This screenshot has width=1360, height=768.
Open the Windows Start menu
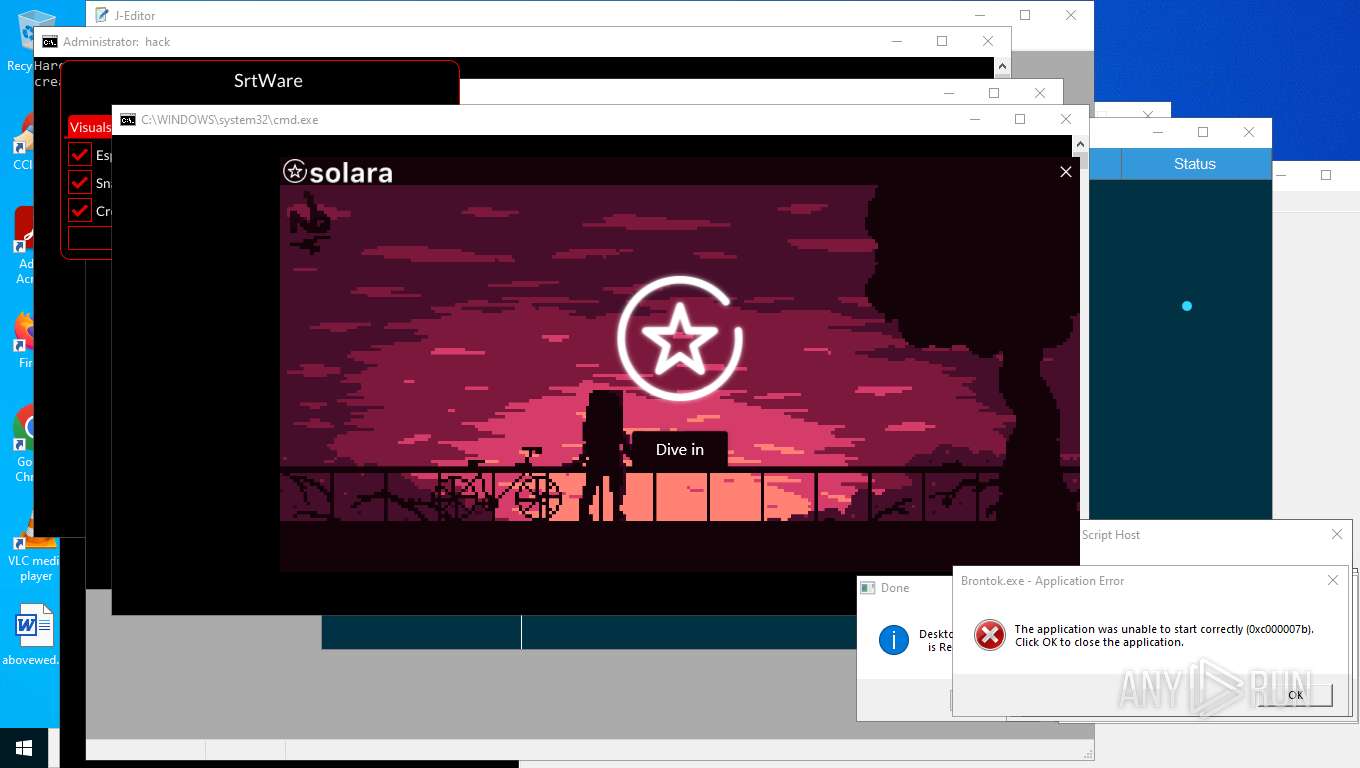click(x=24, y=748)
